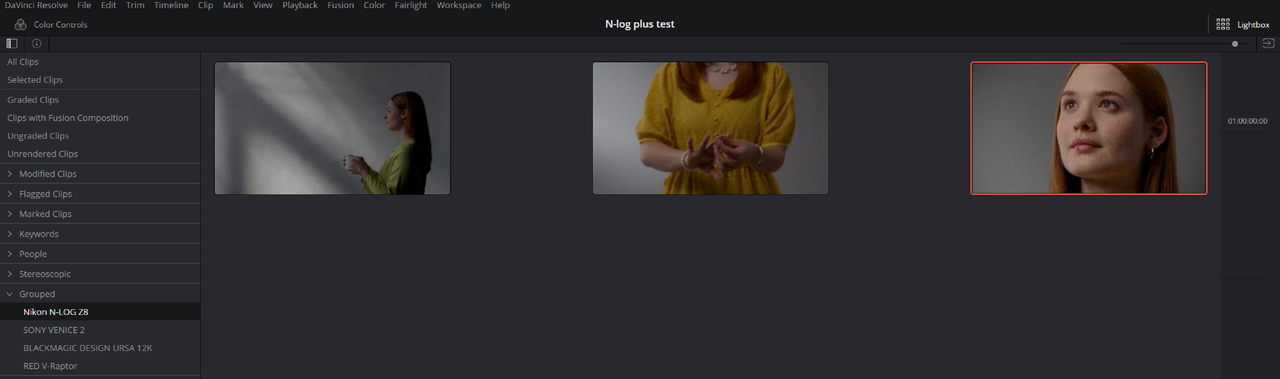Open the Help menu
The height and width of the screenshot is (379, 1280).
click(x=500, y=5)
